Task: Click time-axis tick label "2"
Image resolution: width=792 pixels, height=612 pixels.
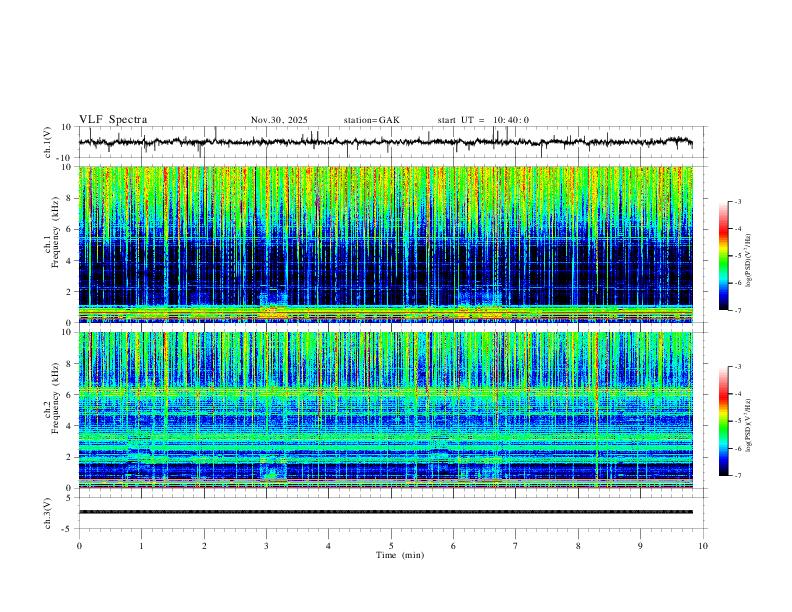Action: point(204,546)
